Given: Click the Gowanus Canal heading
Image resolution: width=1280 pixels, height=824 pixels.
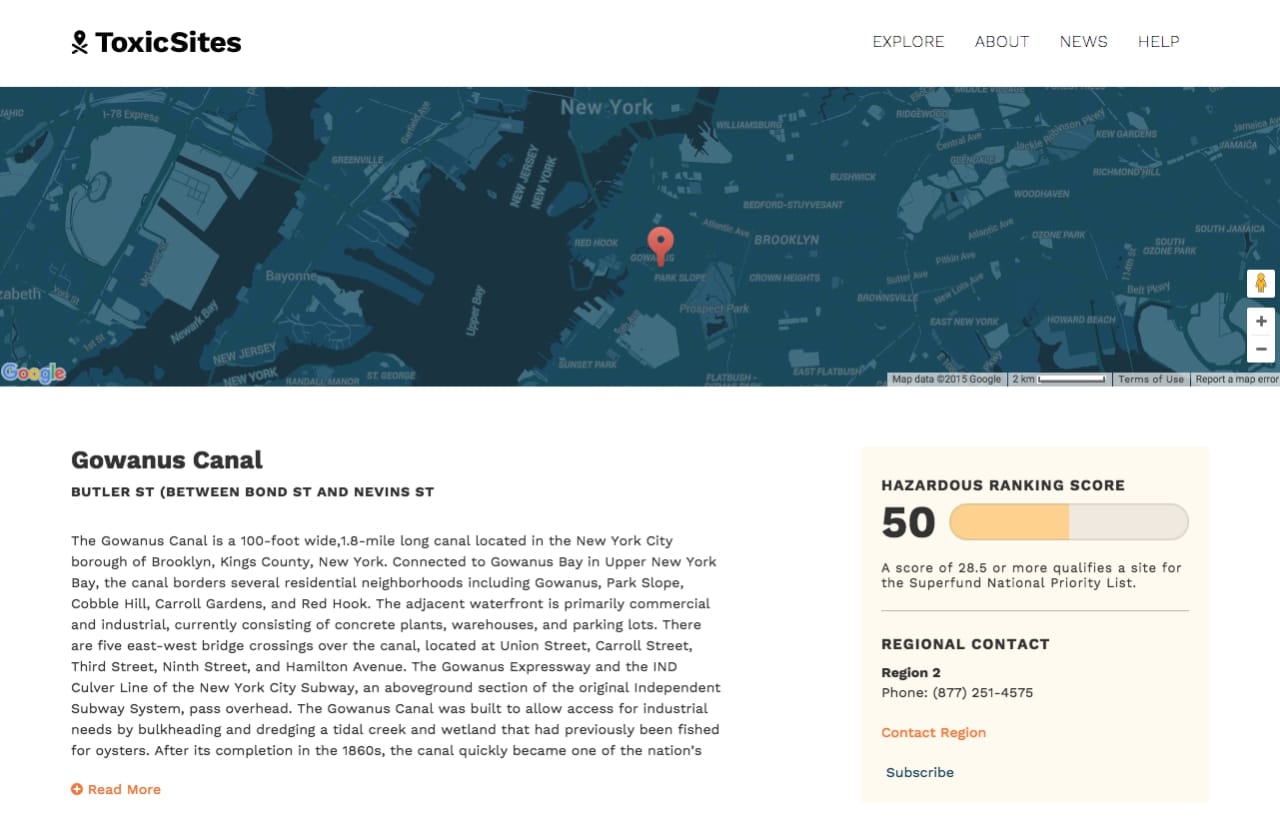Looking at the screenshot, I should coord(166,460).
